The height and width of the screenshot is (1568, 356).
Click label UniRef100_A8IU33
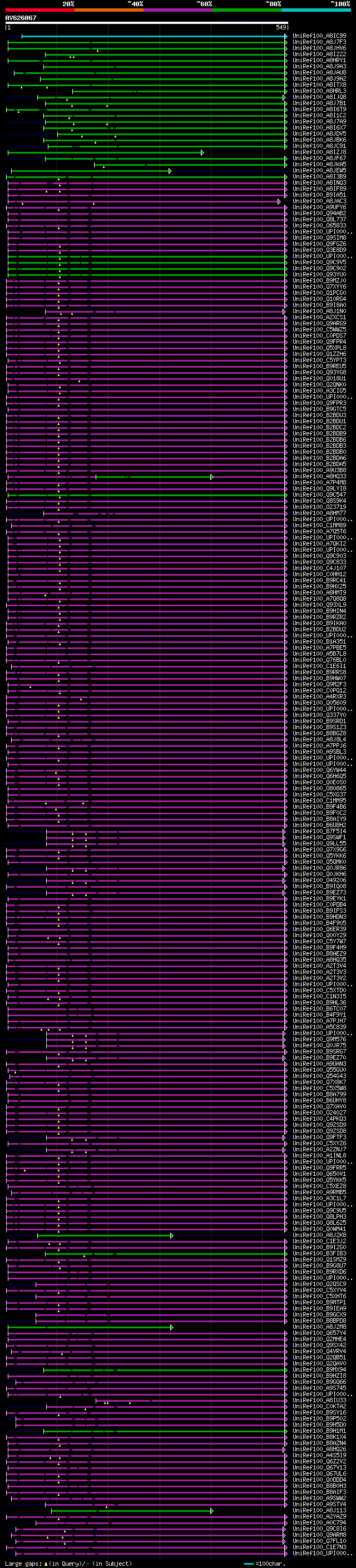[319, 1400]
